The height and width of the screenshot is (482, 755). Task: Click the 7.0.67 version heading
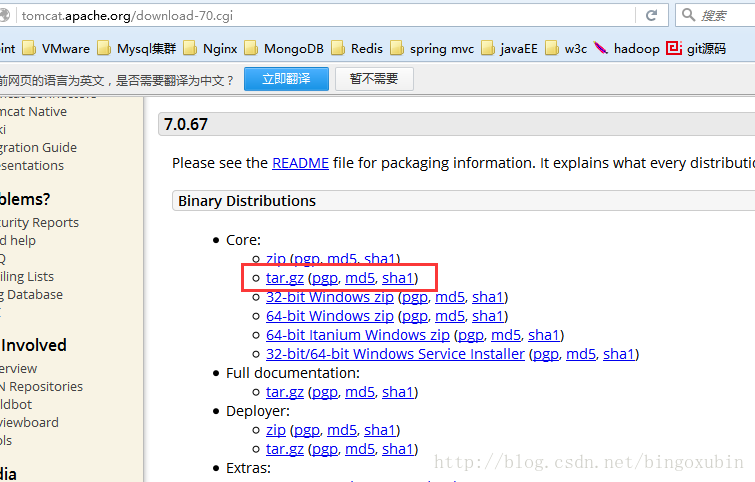coord(186,124)
